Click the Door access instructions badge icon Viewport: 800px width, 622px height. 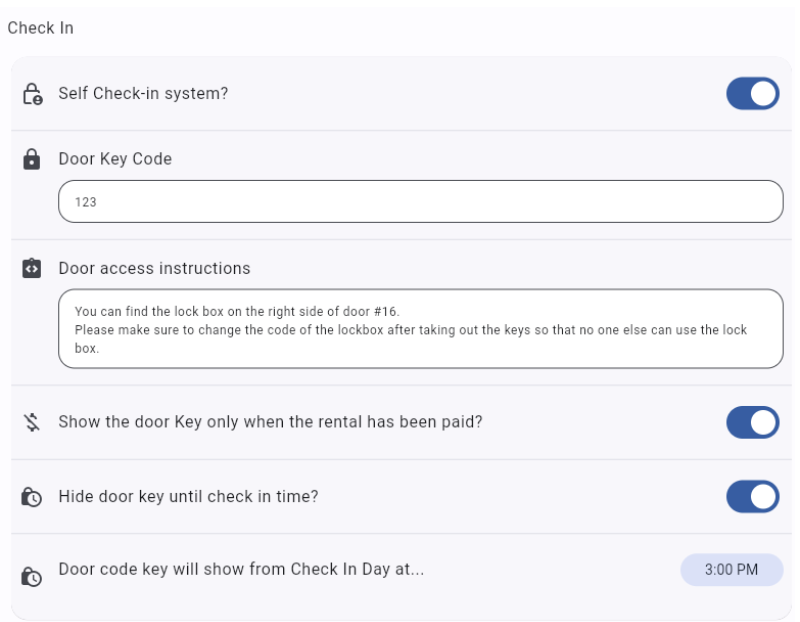pyautogui.click(x=32, y=268)
